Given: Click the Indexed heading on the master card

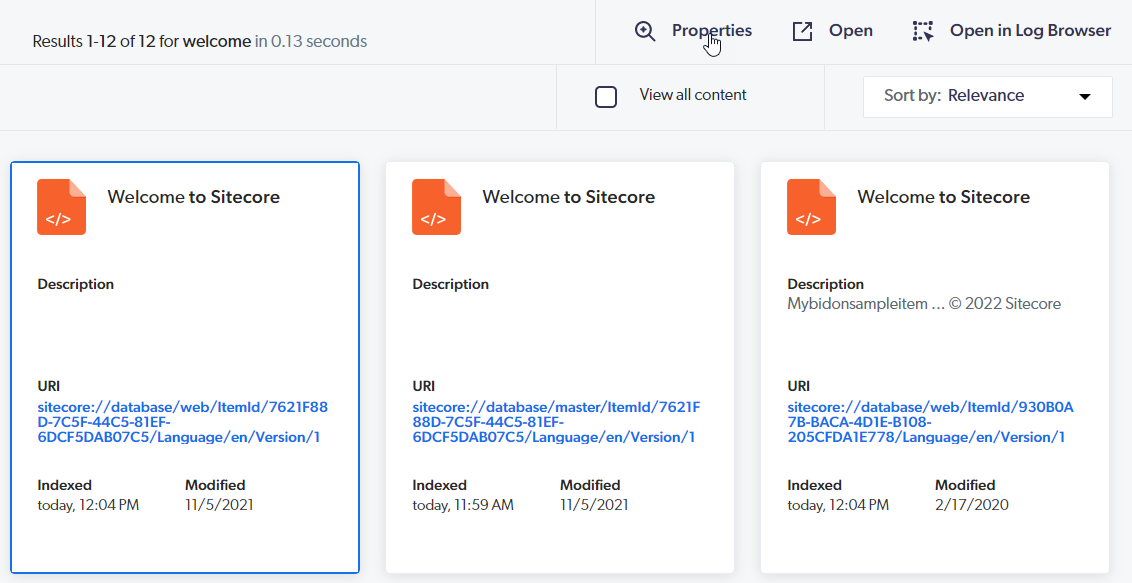Looking at the screenshot, I should (440, 485).
